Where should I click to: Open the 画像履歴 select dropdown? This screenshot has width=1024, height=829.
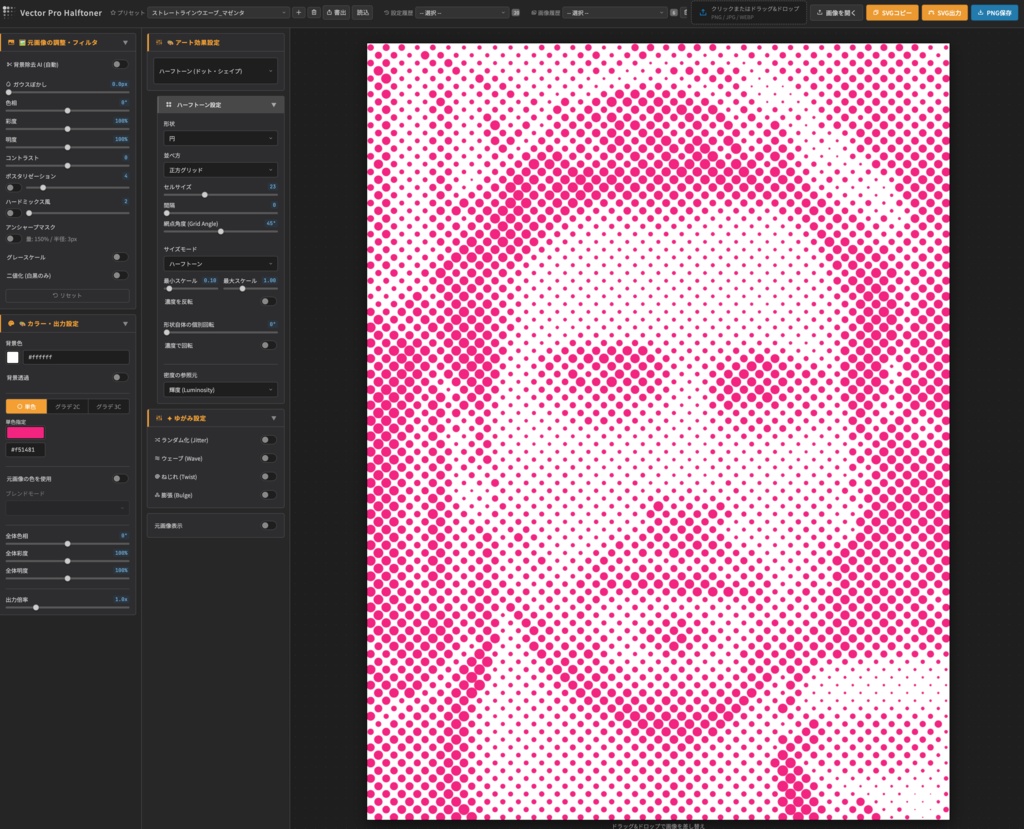(615, 12)
